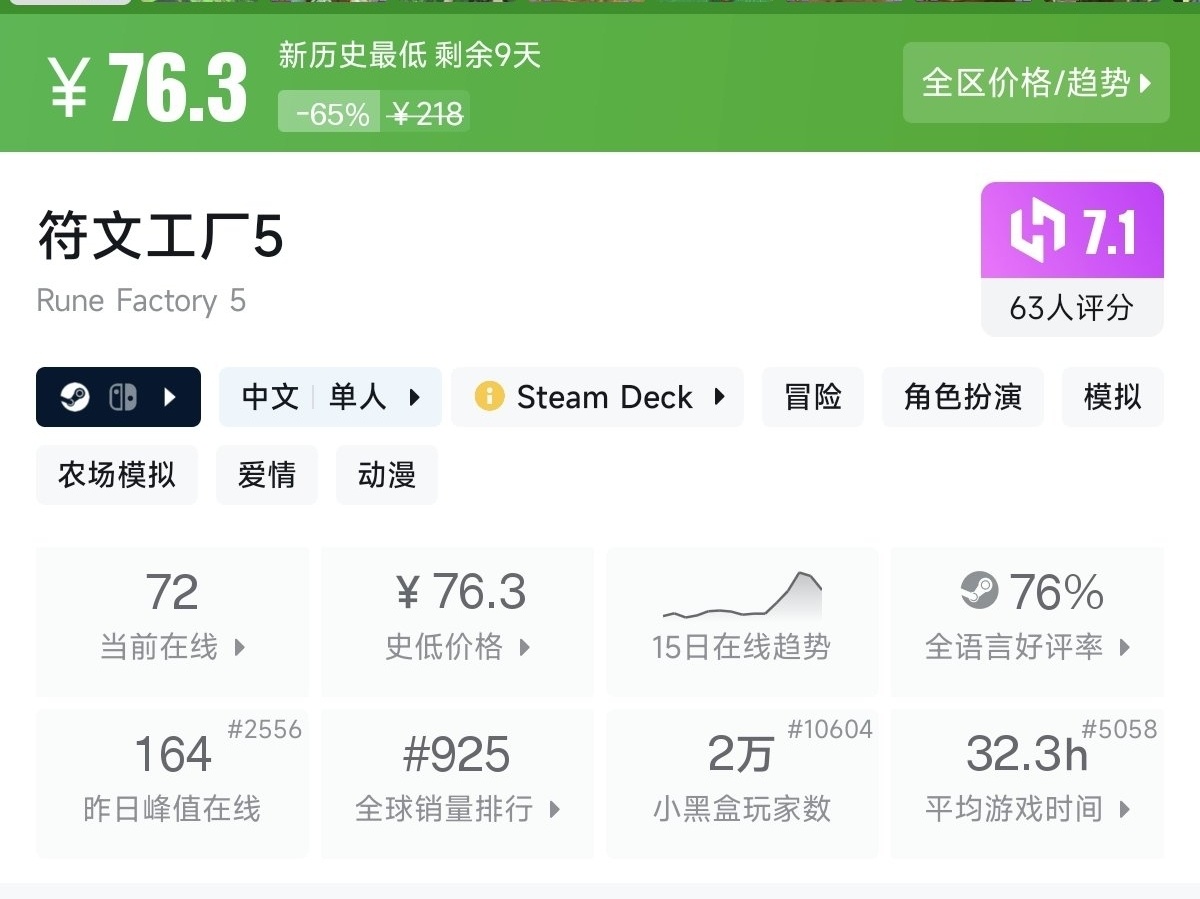1200x899 pixels.
Task: Open 全区价格/趋势 price trends
Action: click(x=1036, y=83)
